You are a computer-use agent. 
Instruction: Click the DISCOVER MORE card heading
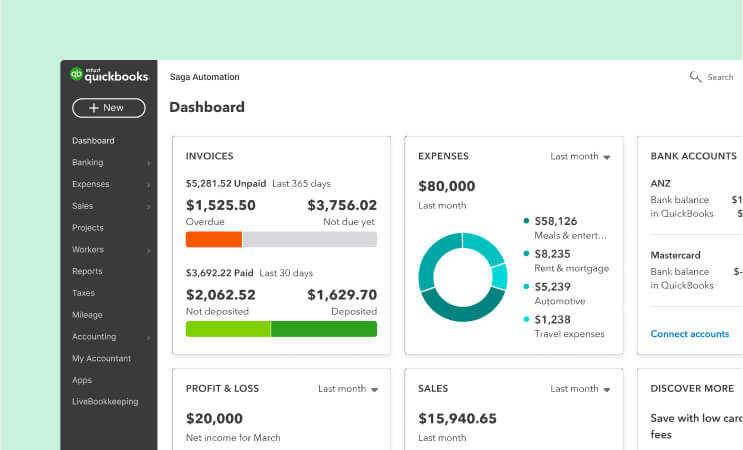(692, 388)
